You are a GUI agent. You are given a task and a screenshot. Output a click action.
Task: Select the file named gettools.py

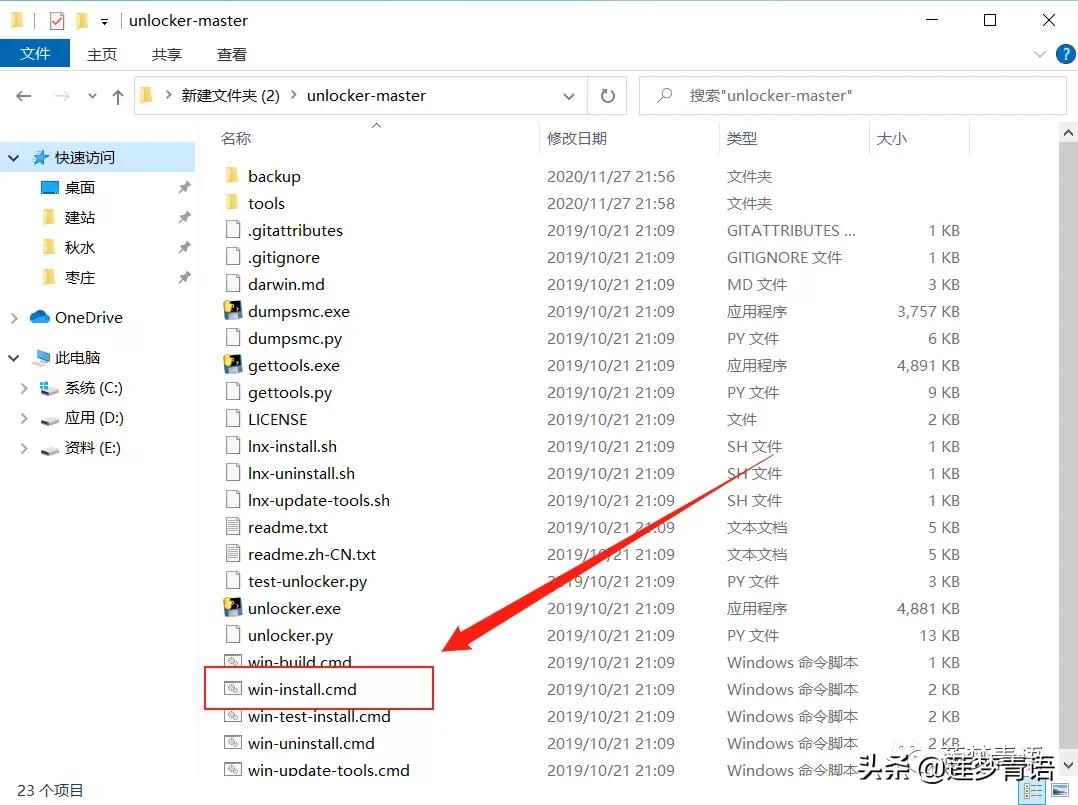(290, 392)
